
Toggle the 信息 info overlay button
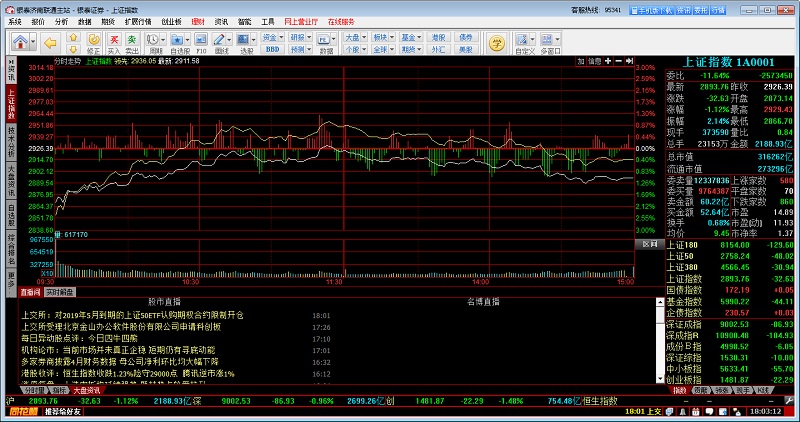coord(594,61)
